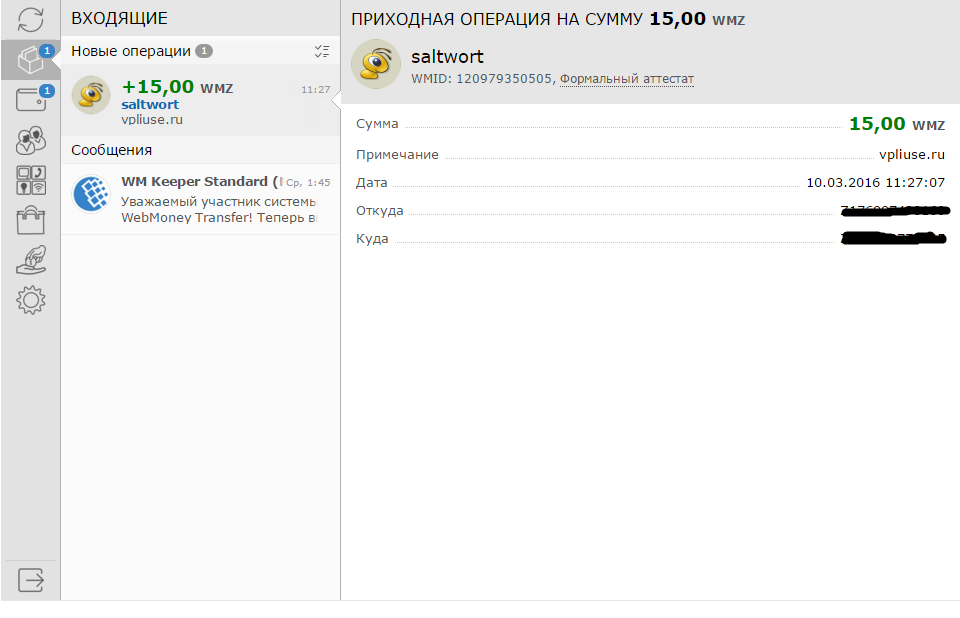The width and height of the screenshot is (960, 618).
Task: Open the saltwort sender link
Action: (150, 105)
